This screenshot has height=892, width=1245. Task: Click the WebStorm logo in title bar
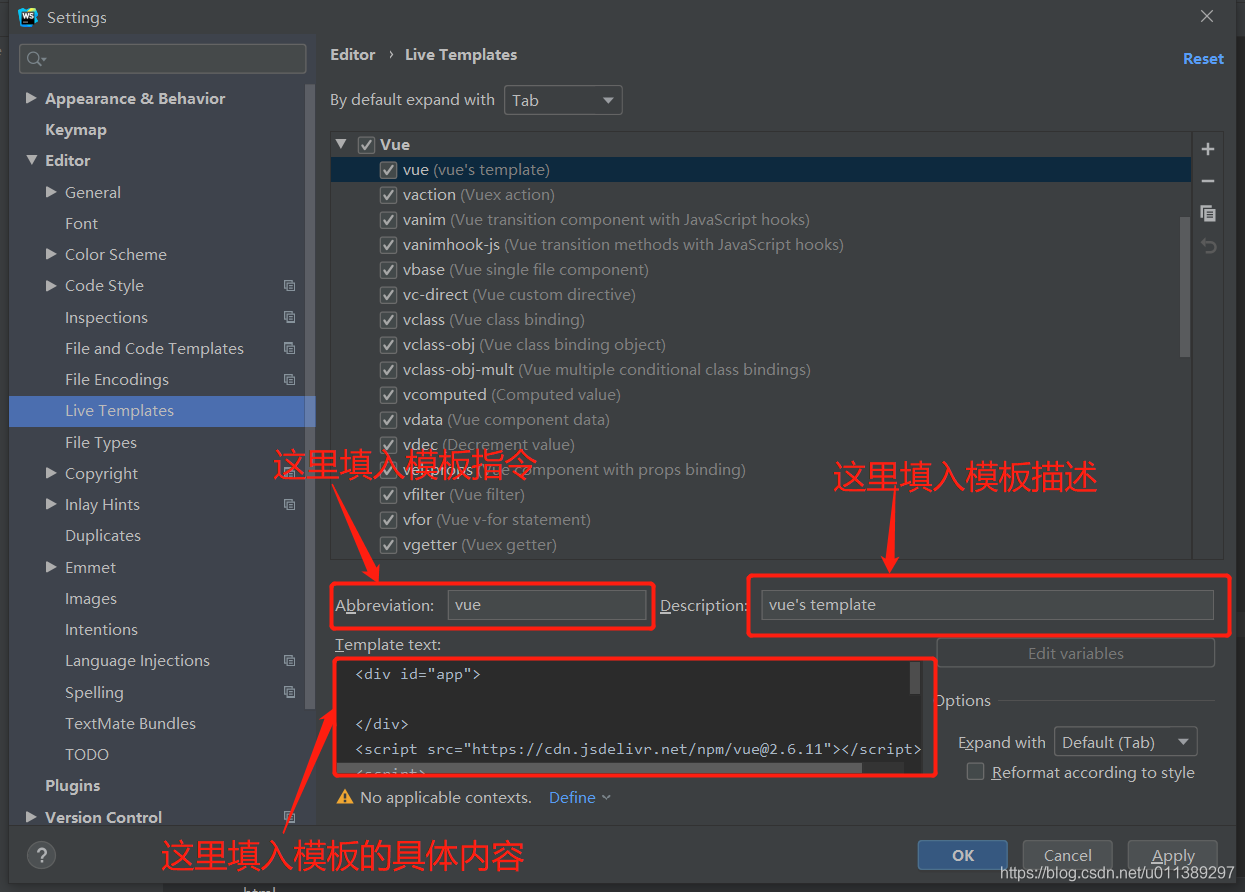pos(28,17)
